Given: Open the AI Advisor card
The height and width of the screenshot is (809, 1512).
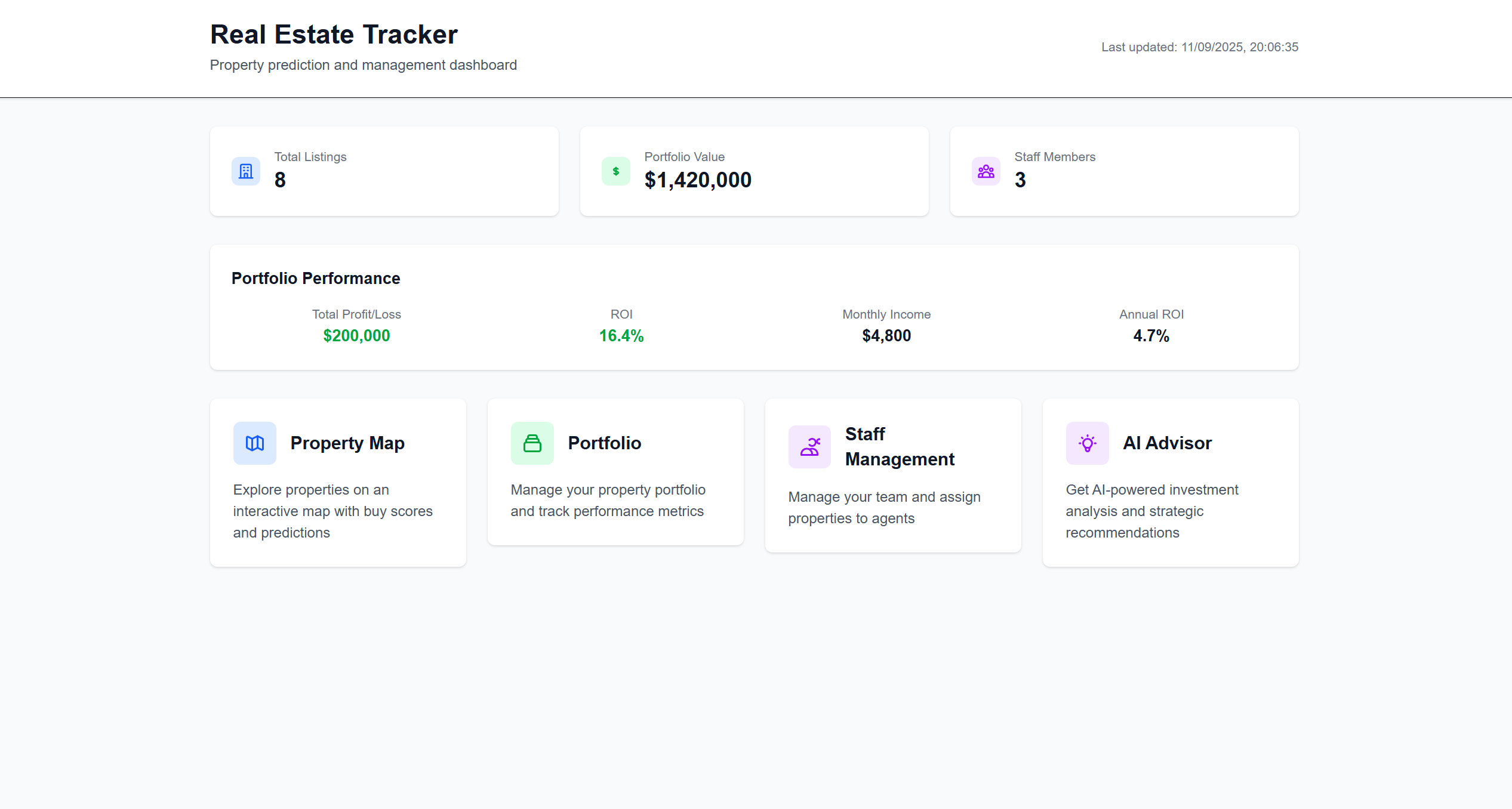Looking at the screenshot, I should coord(1170,483).
